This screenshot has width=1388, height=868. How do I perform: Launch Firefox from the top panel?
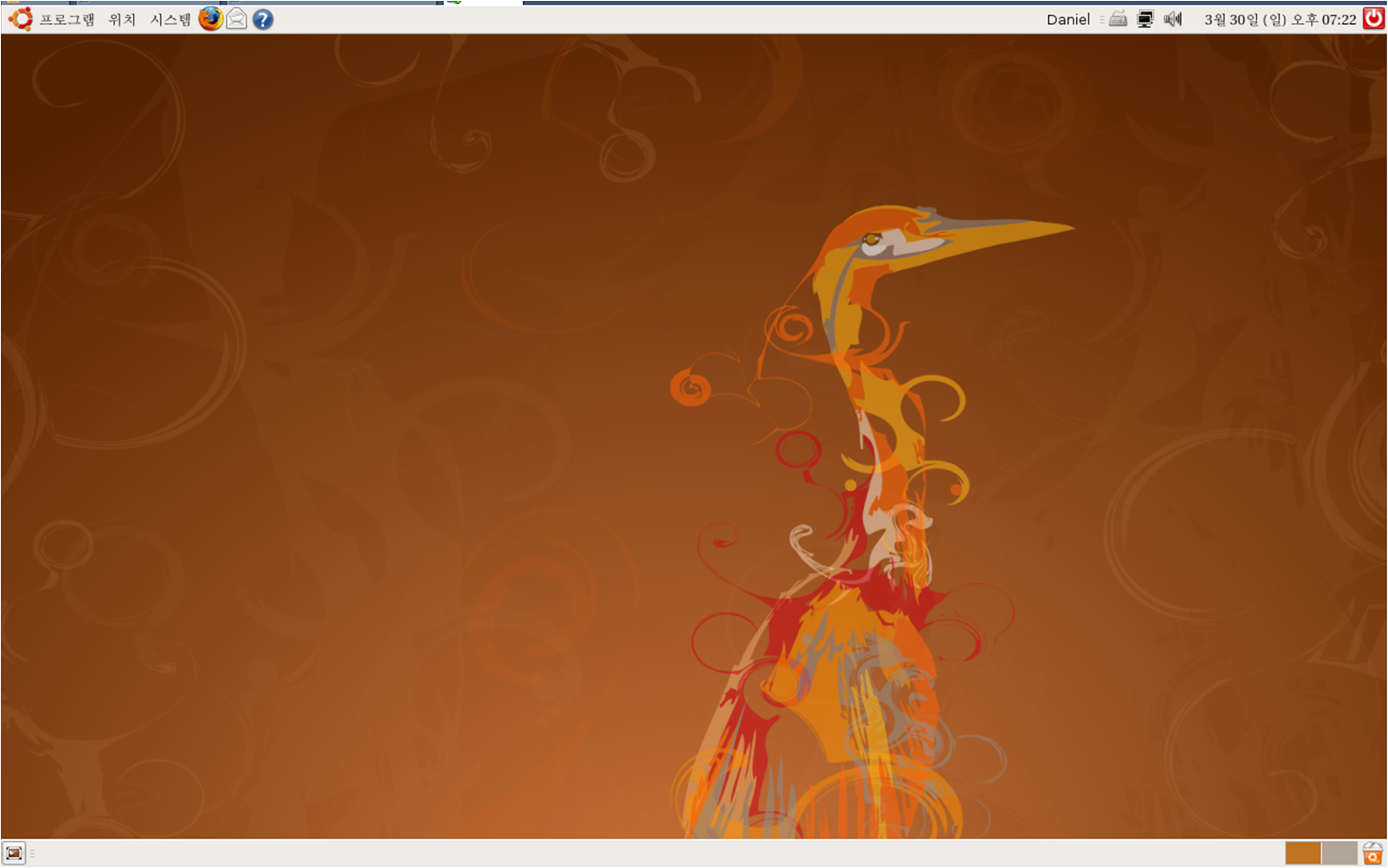(x=210, y=18)
